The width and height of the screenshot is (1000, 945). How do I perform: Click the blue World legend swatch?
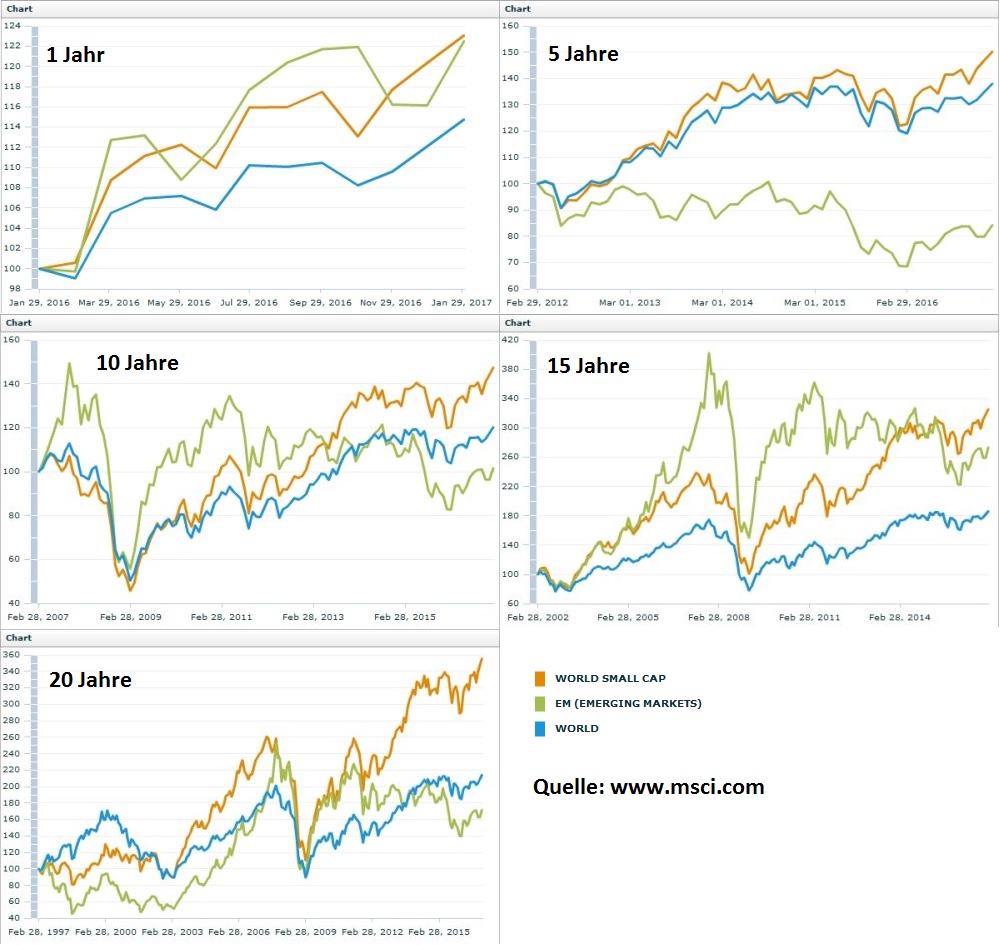(x=540, y=728)
